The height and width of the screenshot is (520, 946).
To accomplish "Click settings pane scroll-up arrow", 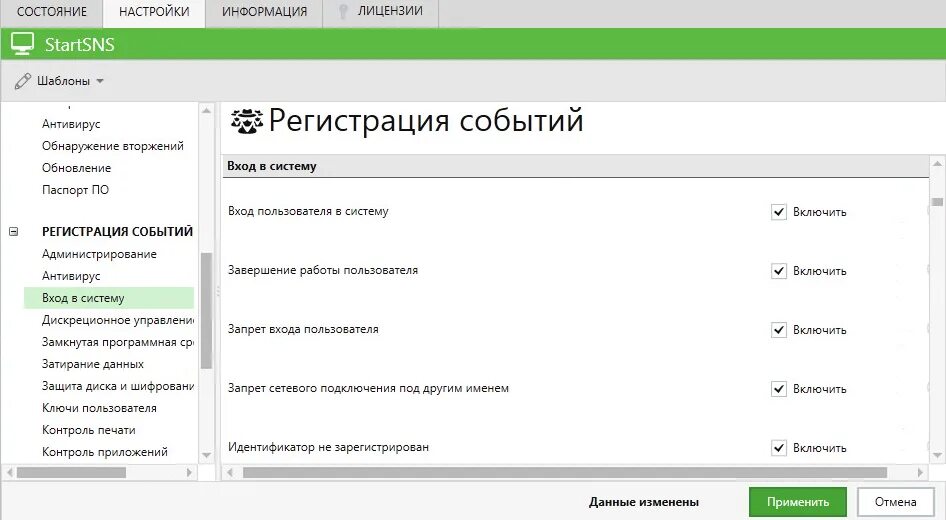I will (x=937, y=163).
